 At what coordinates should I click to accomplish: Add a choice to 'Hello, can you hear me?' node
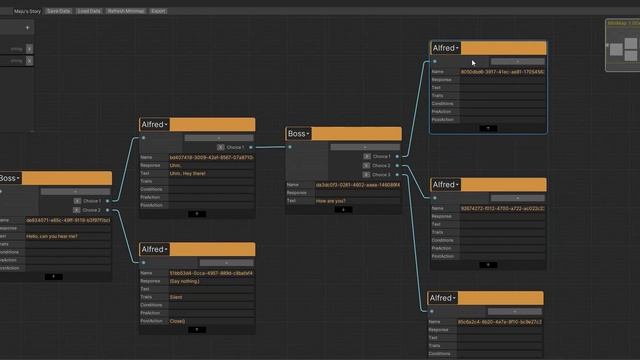[x=76, y=191]
